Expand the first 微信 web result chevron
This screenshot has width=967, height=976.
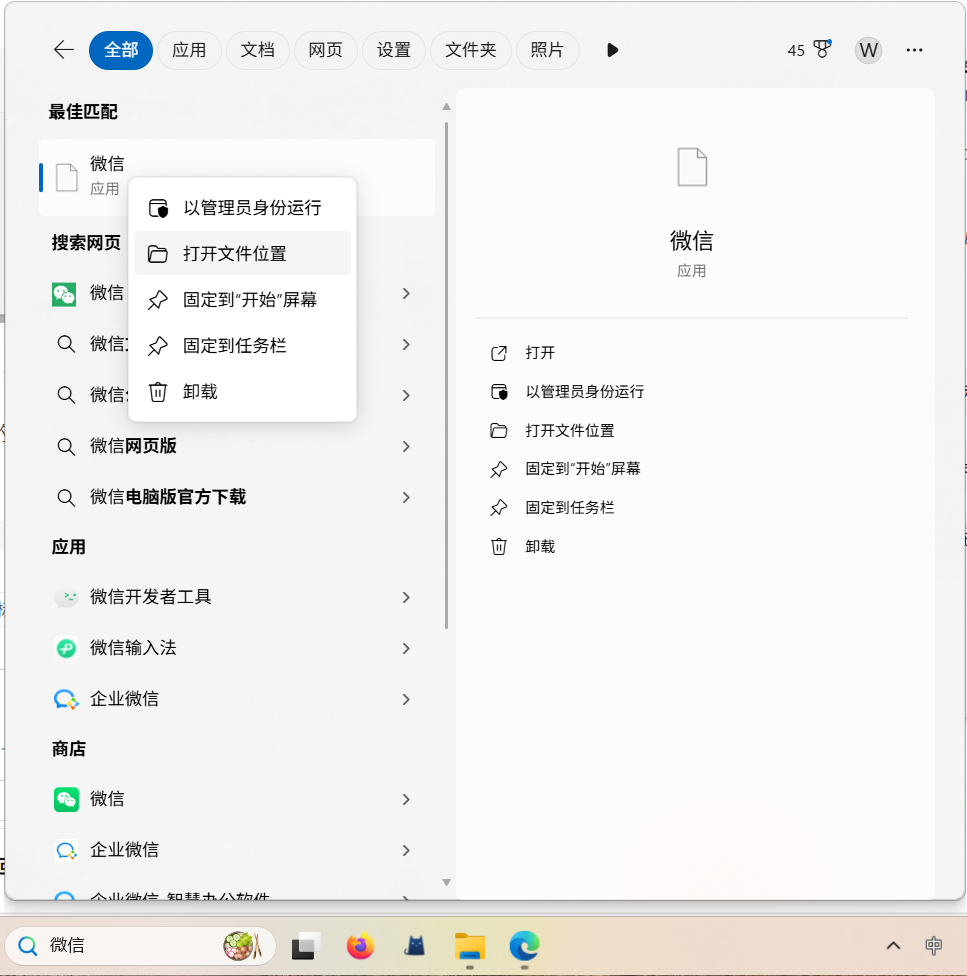tap(406, 293)
